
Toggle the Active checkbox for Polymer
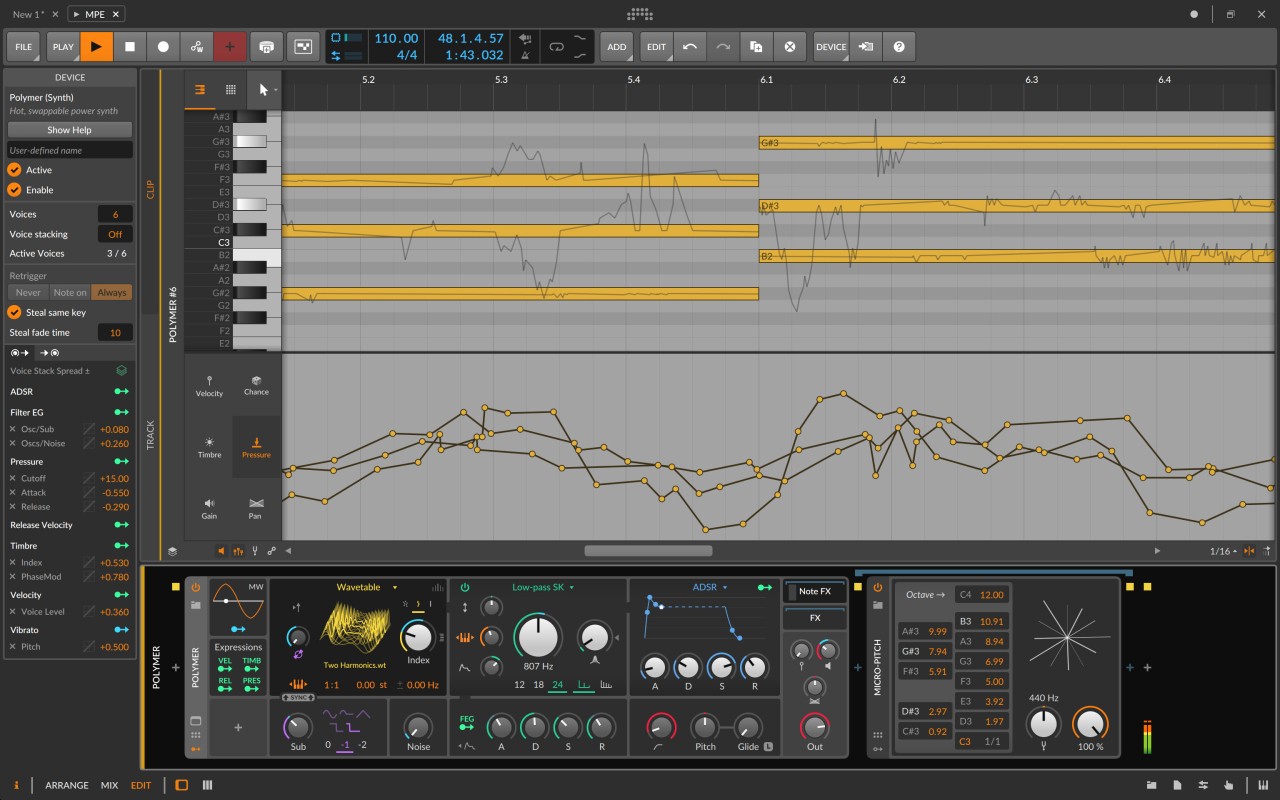pyautogui.click(x=14, y=170)
